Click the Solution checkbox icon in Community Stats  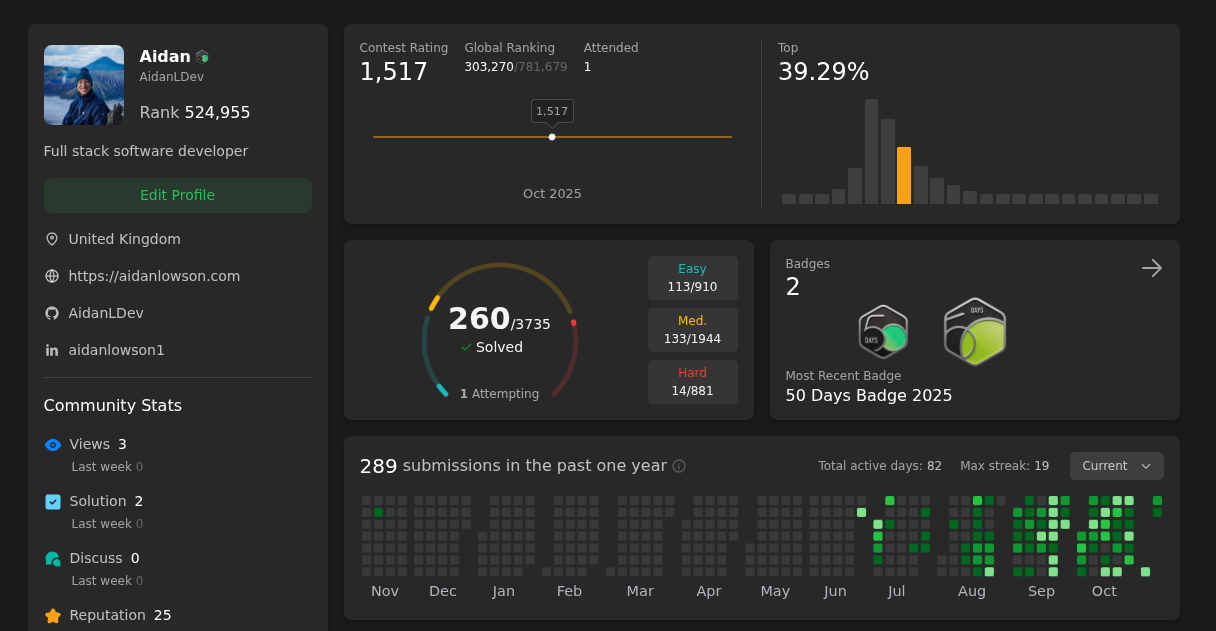[52, 501]
